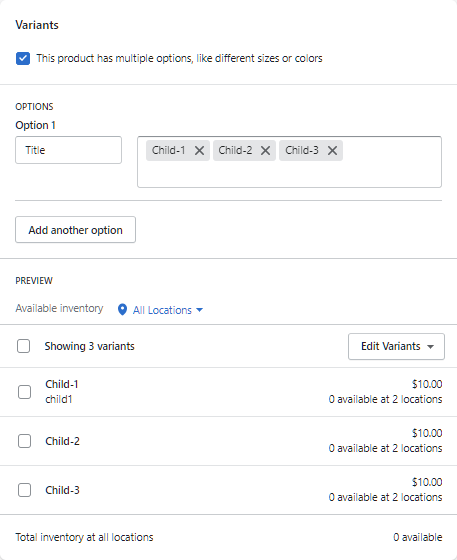Open the Edit Variants dropdown
This screenshot has height=560, width=457.
coord(396,346)
